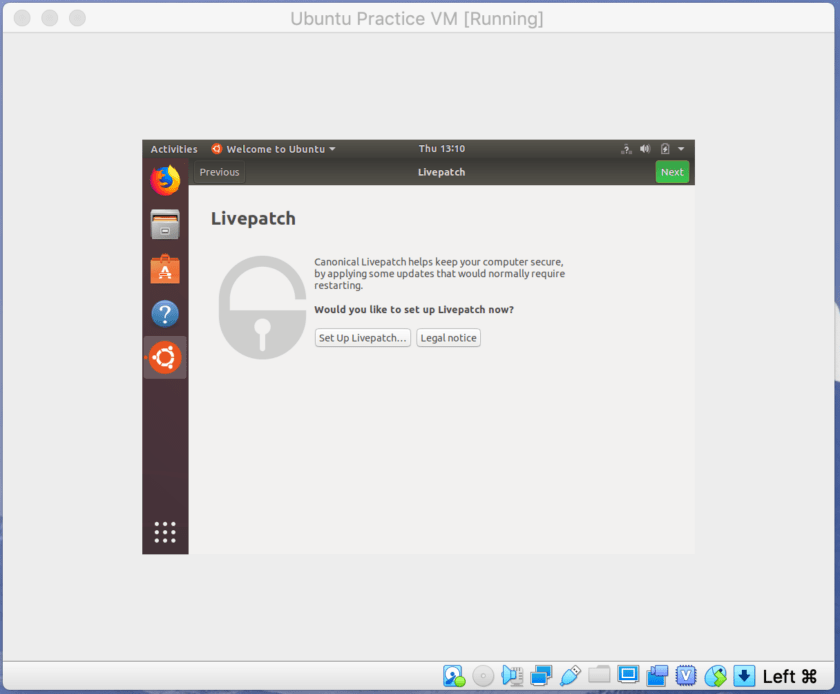Open Firefox from the Ubuntu dock
This screenshot has height=694, width=840.
pyautogui.click(x=165, y=181)
